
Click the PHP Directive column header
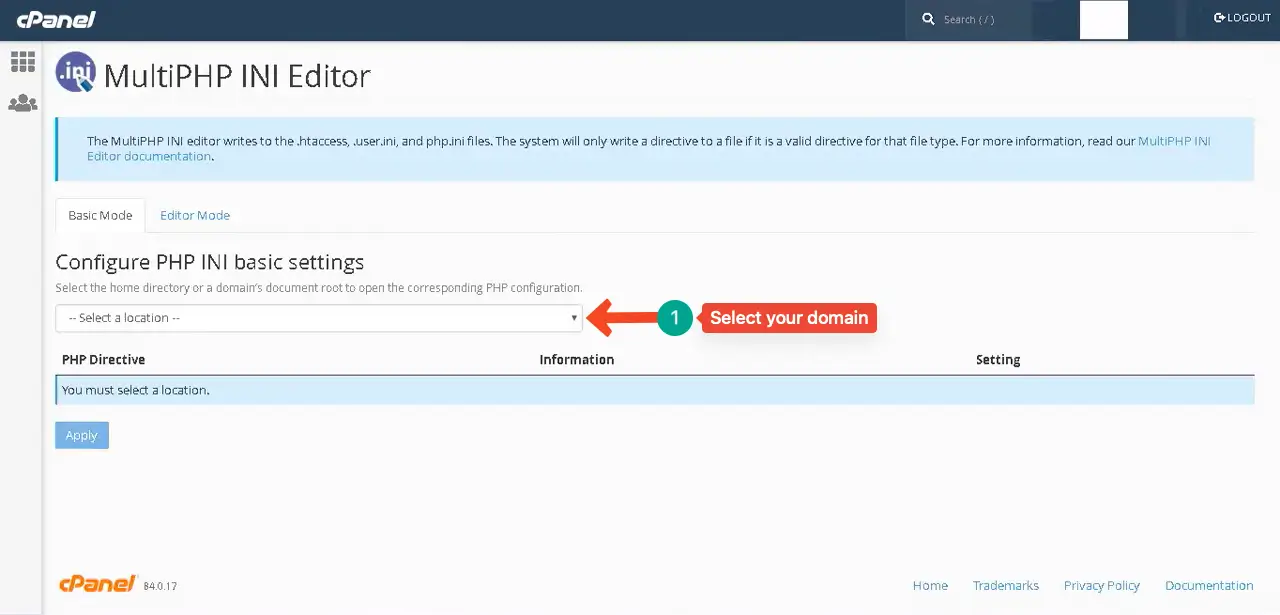[x=103, y=359]
